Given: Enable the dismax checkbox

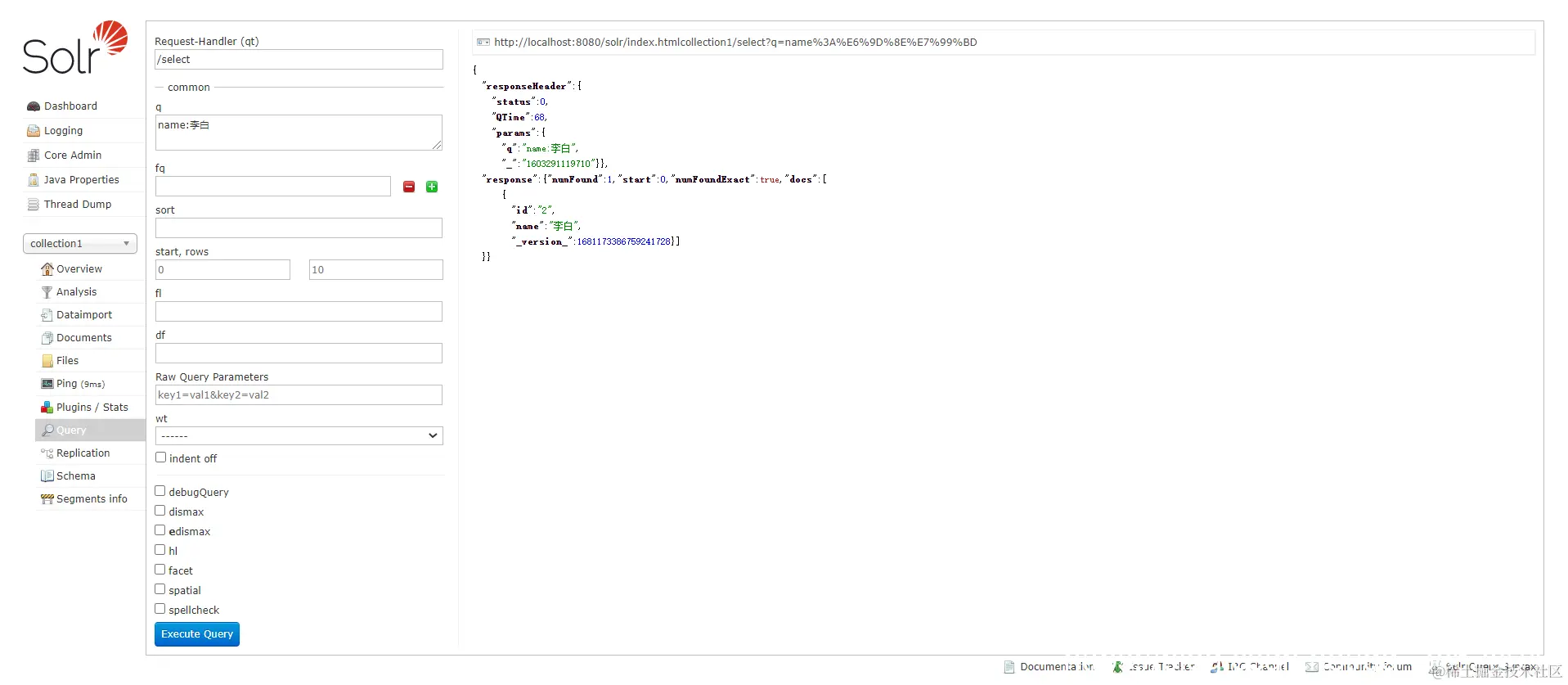Looking at the screenshot, I should pos(160,511).
